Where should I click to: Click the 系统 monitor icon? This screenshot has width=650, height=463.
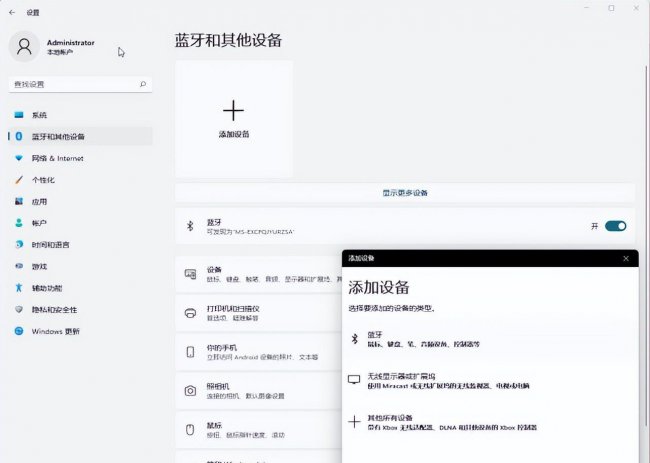coord(19,115)
